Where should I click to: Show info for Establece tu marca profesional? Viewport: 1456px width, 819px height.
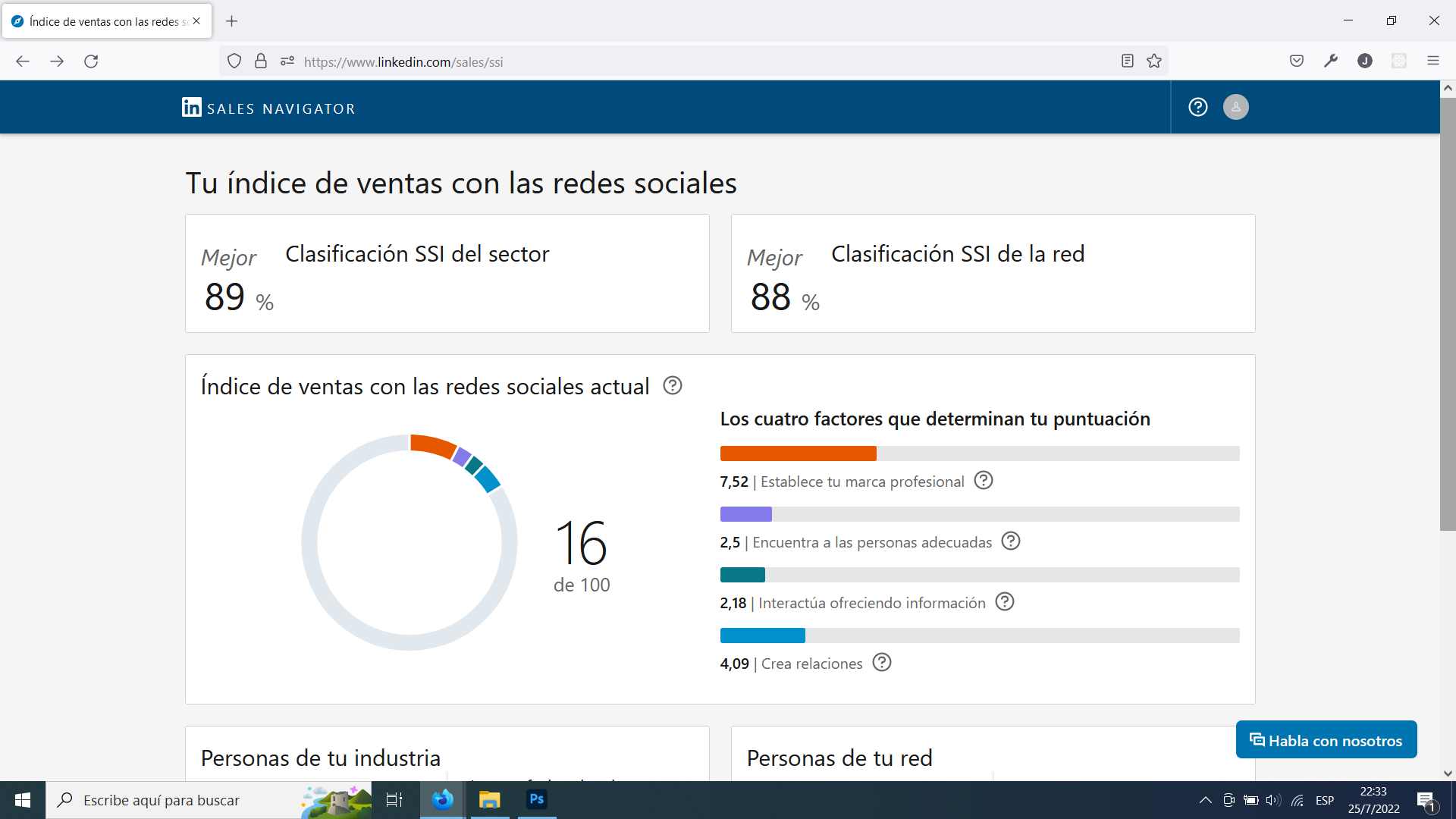coord(984,480)
